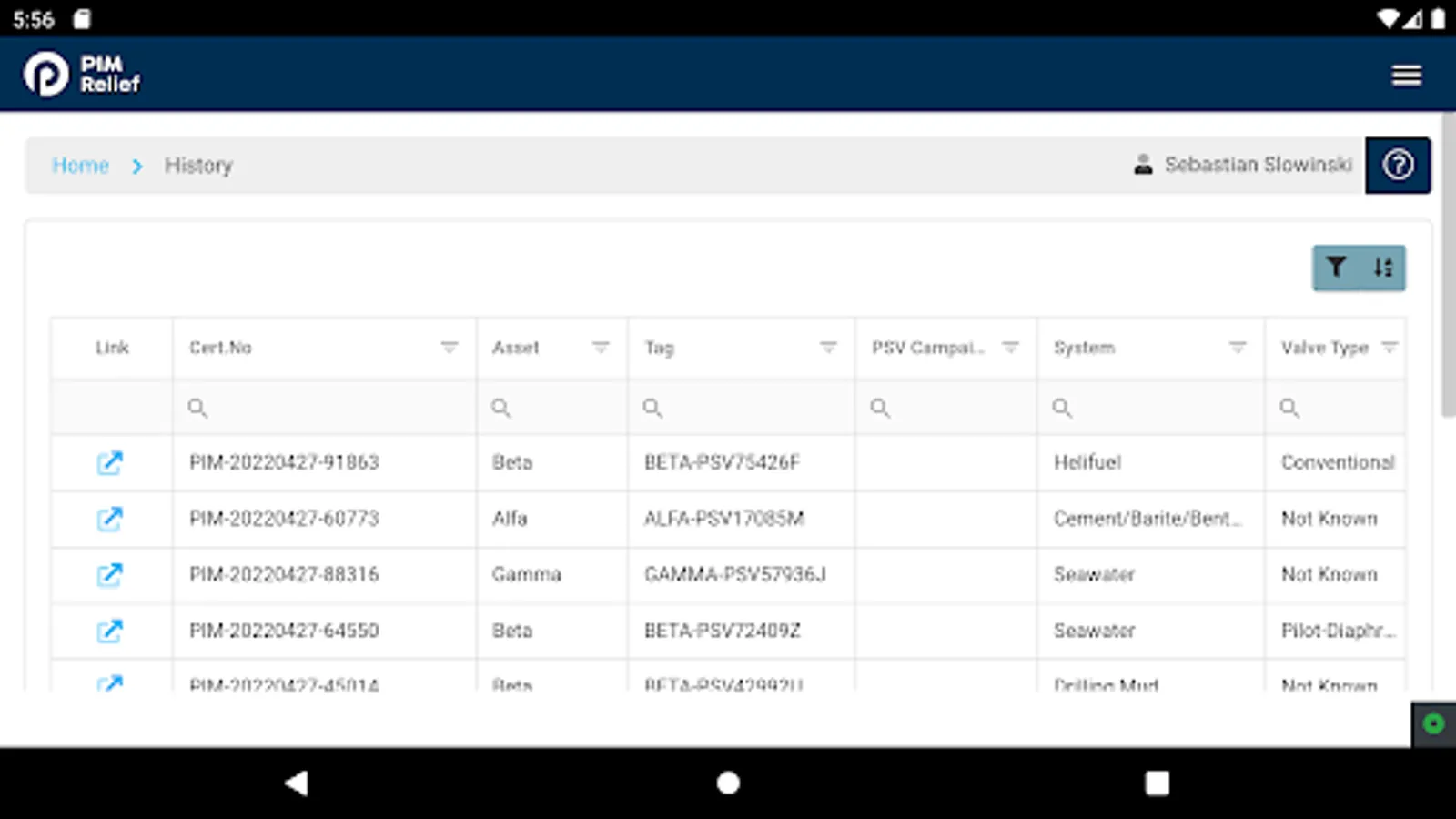1456x819 pixels.
Task: Click the help question mark icon
Action: tap(1398, 165)
